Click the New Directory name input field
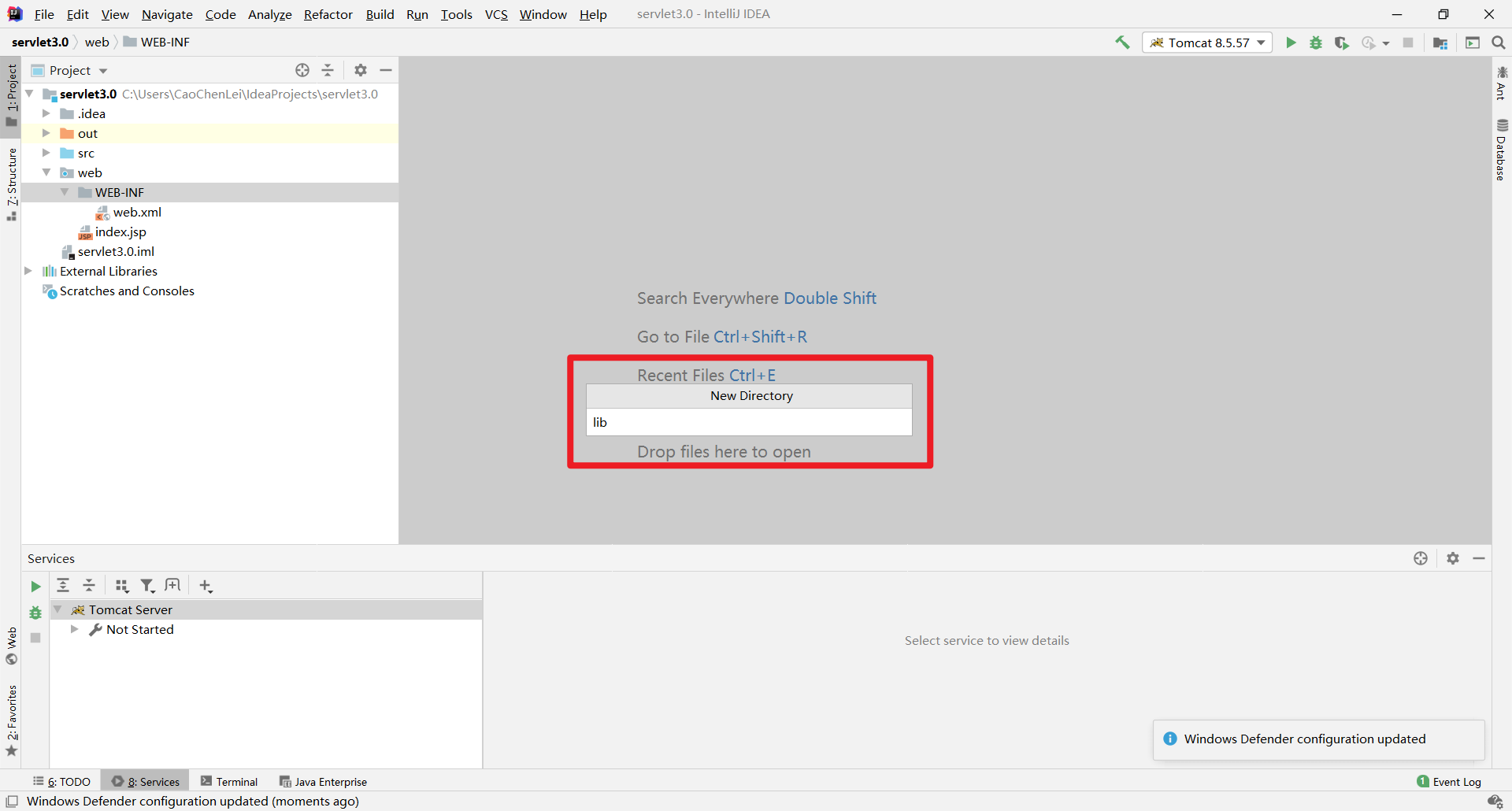Screen dimensions: 1512x811 [x=749, y=422]
